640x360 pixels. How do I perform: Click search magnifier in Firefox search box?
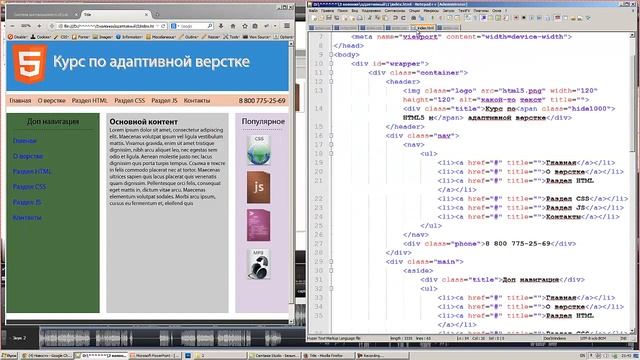210,26
